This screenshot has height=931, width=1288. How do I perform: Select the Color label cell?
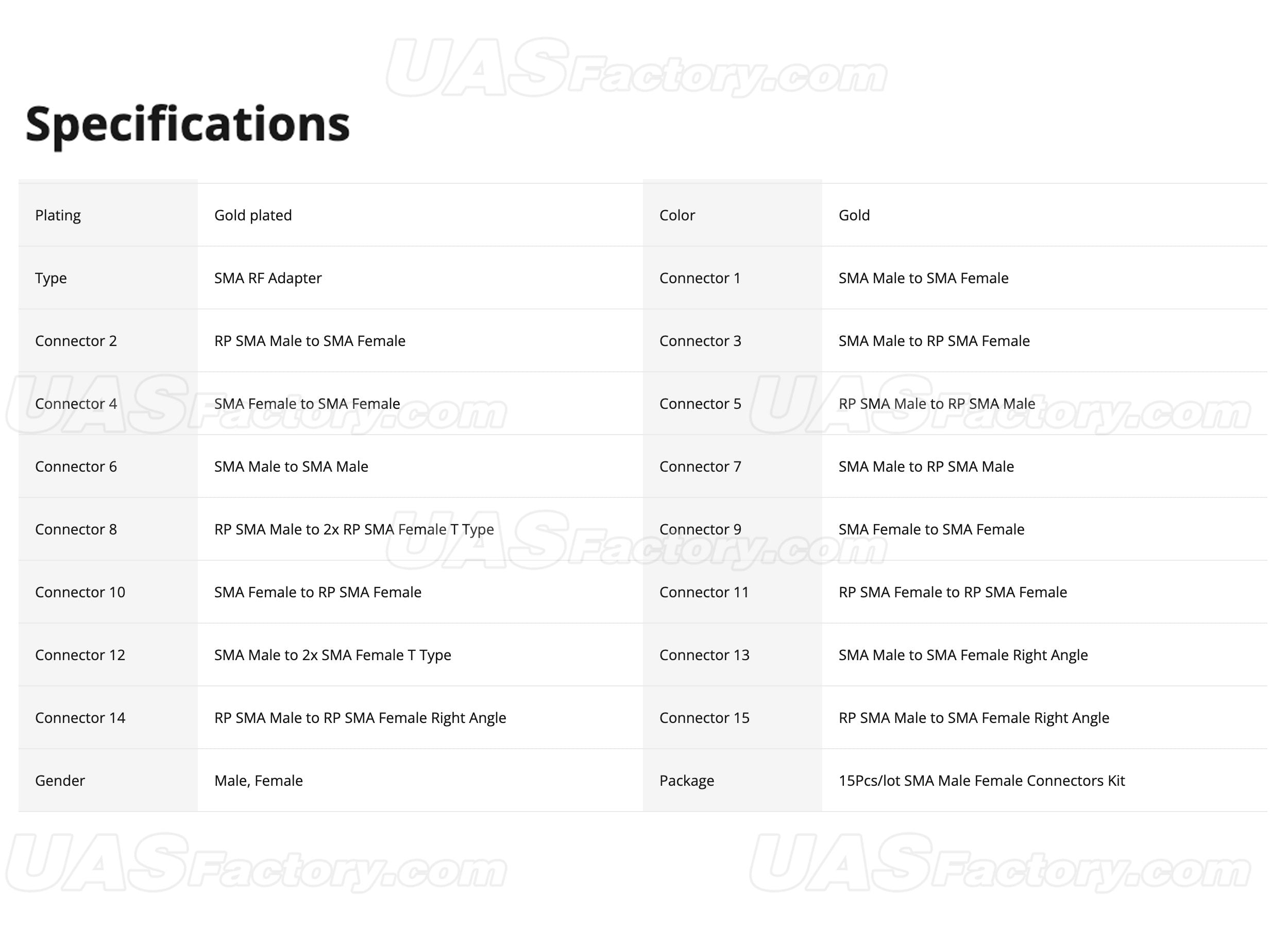[732, 215]
